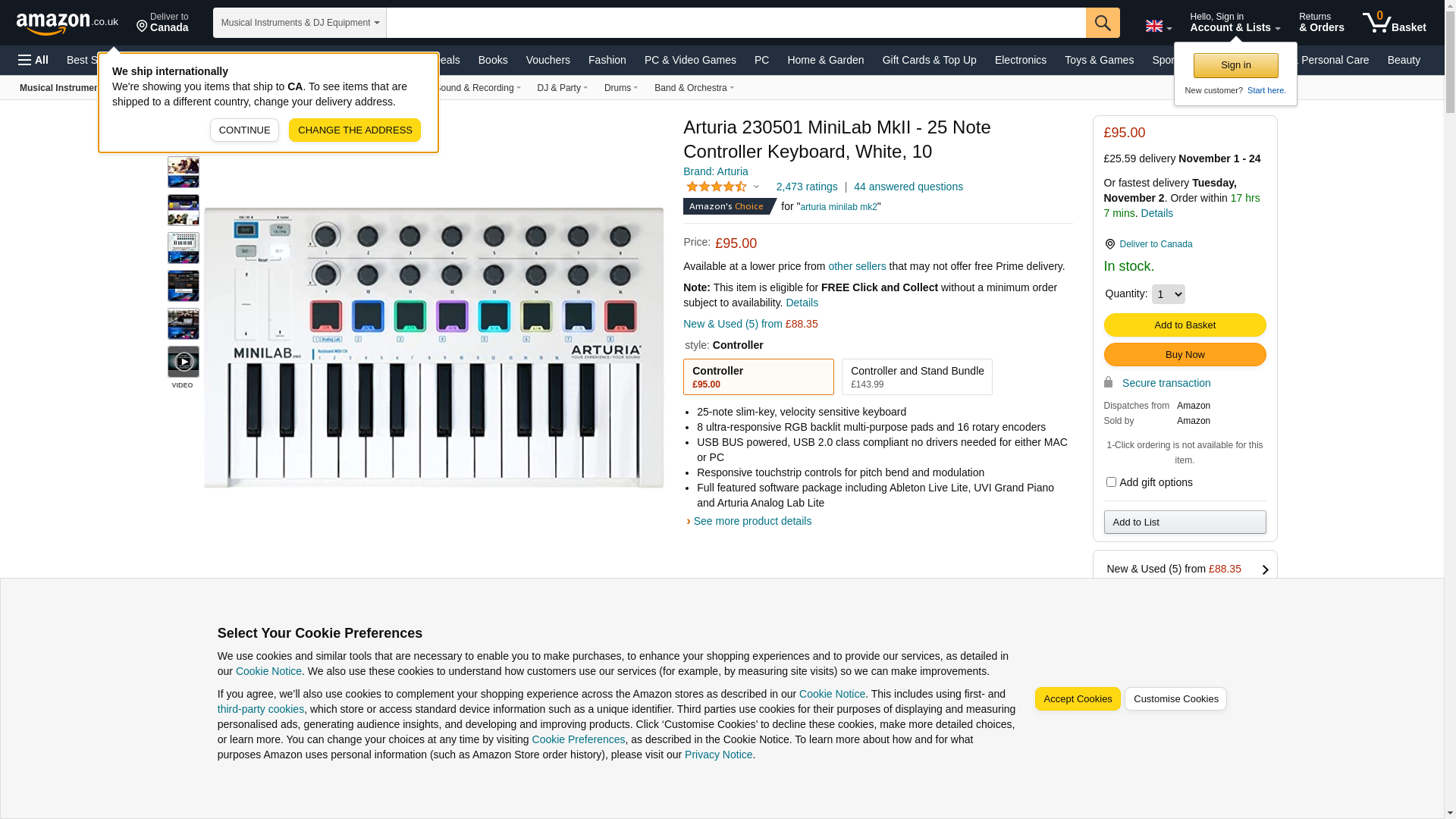Open the DJ & Party submenu
The height and width of the screenshot is (819, 1456).
[562, 88]
